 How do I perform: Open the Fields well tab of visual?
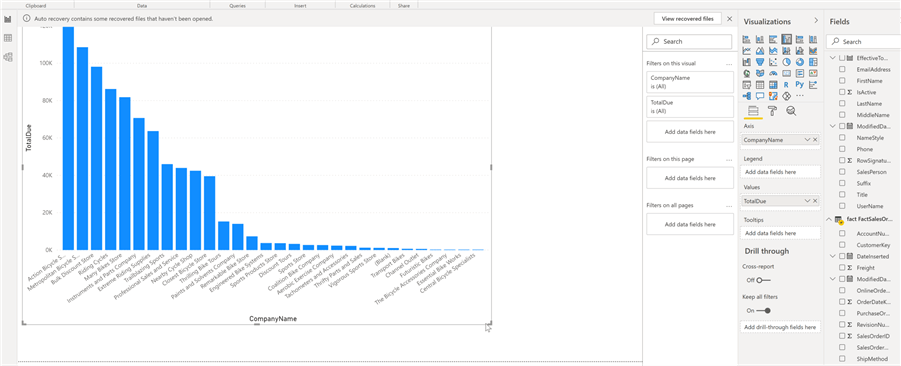[x=753, y=111]
